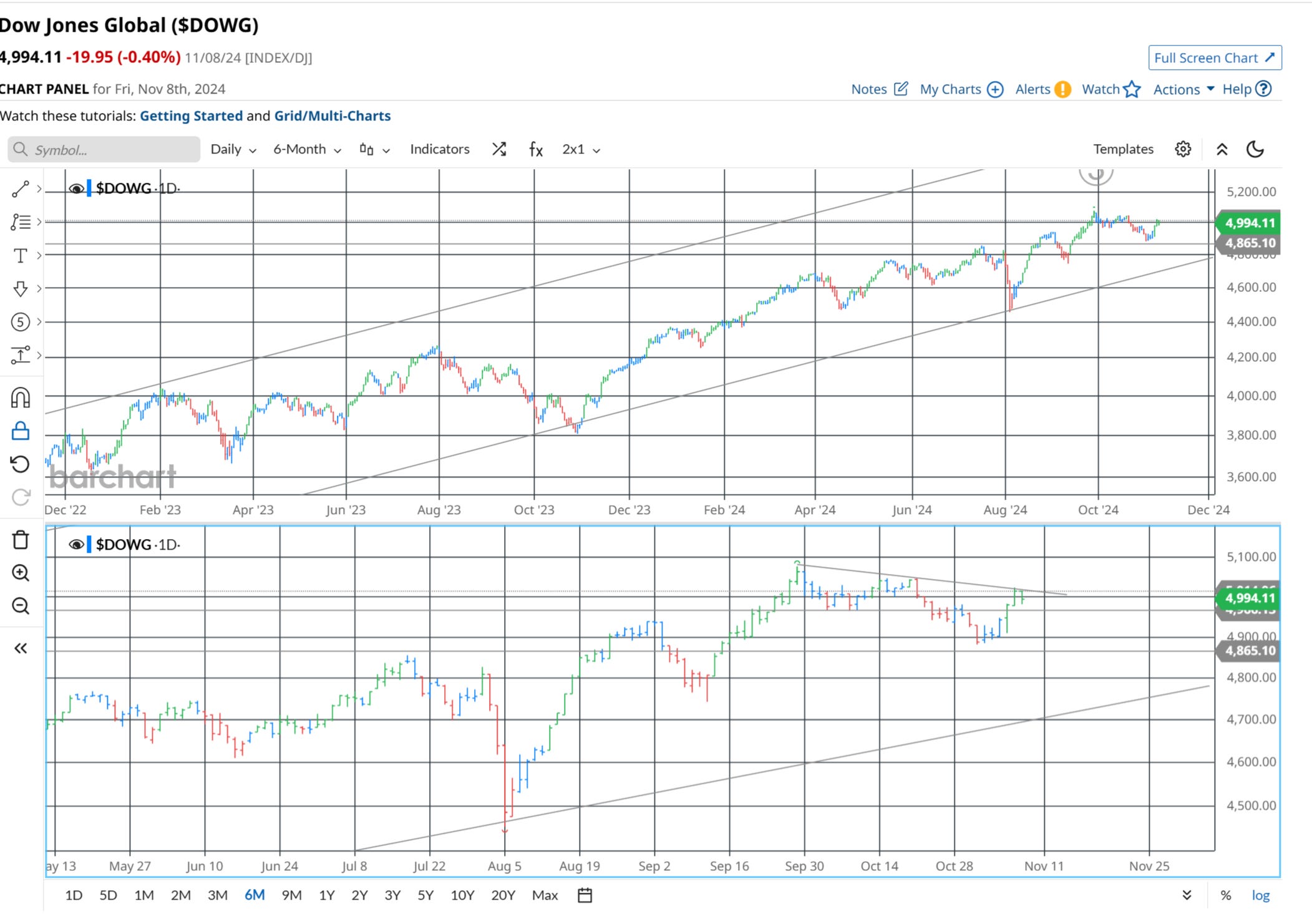Toggle the lock drawings icon
Screen dimensions: 1312x924
point(20,431)
